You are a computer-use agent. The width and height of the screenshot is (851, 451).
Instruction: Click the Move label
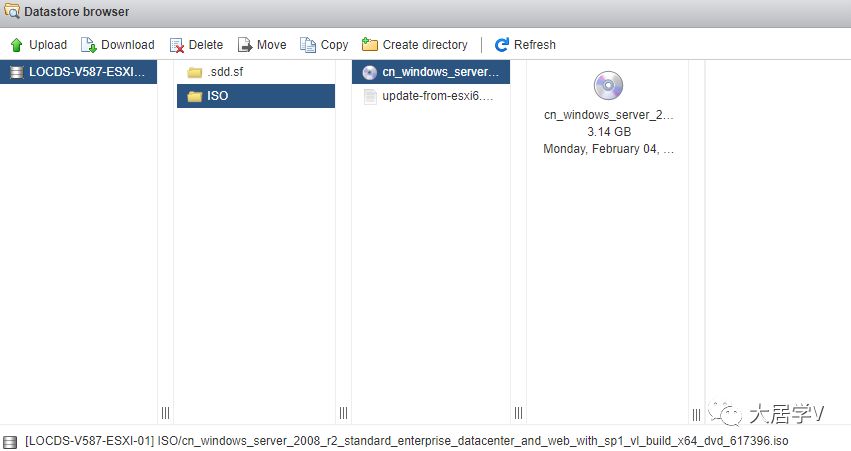pyautogui.click(x=272, y=45)
